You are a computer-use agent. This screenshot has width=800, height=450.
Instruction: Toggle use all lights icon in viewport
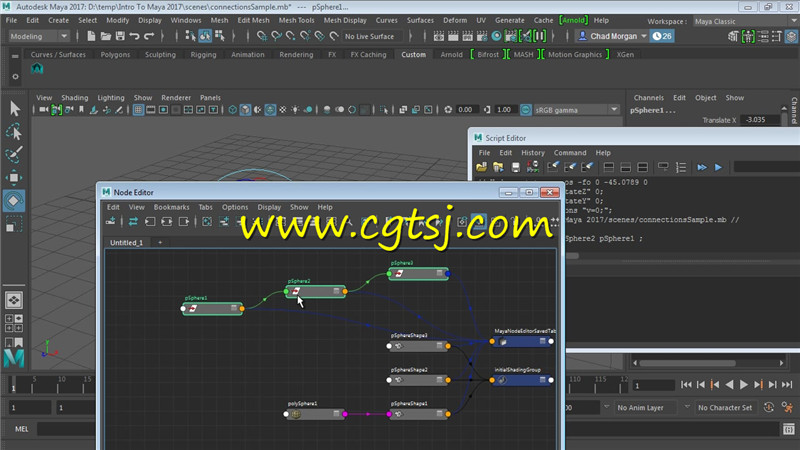point(295,110)
